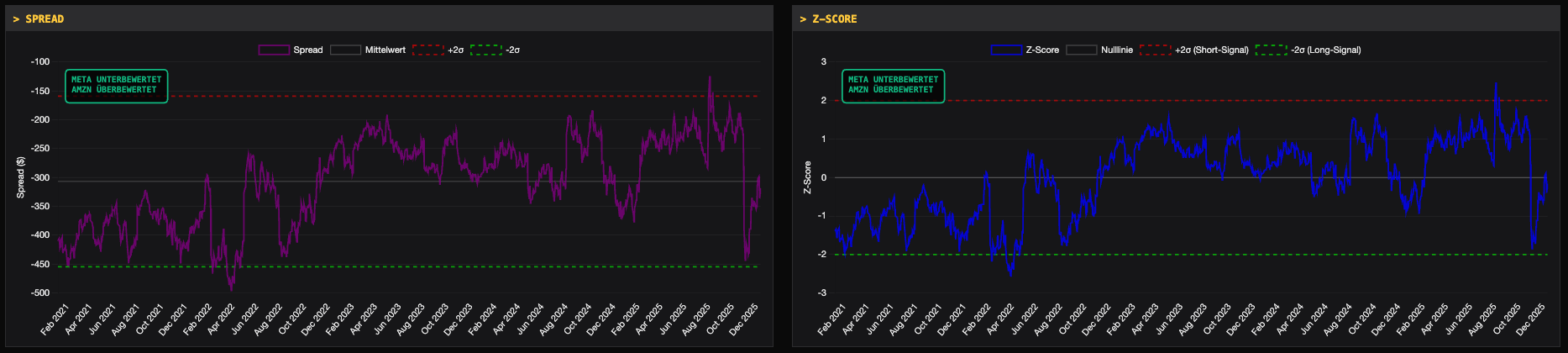
Task: Click the 0 tick on Z-Score axis
Action: click(824, 178)
